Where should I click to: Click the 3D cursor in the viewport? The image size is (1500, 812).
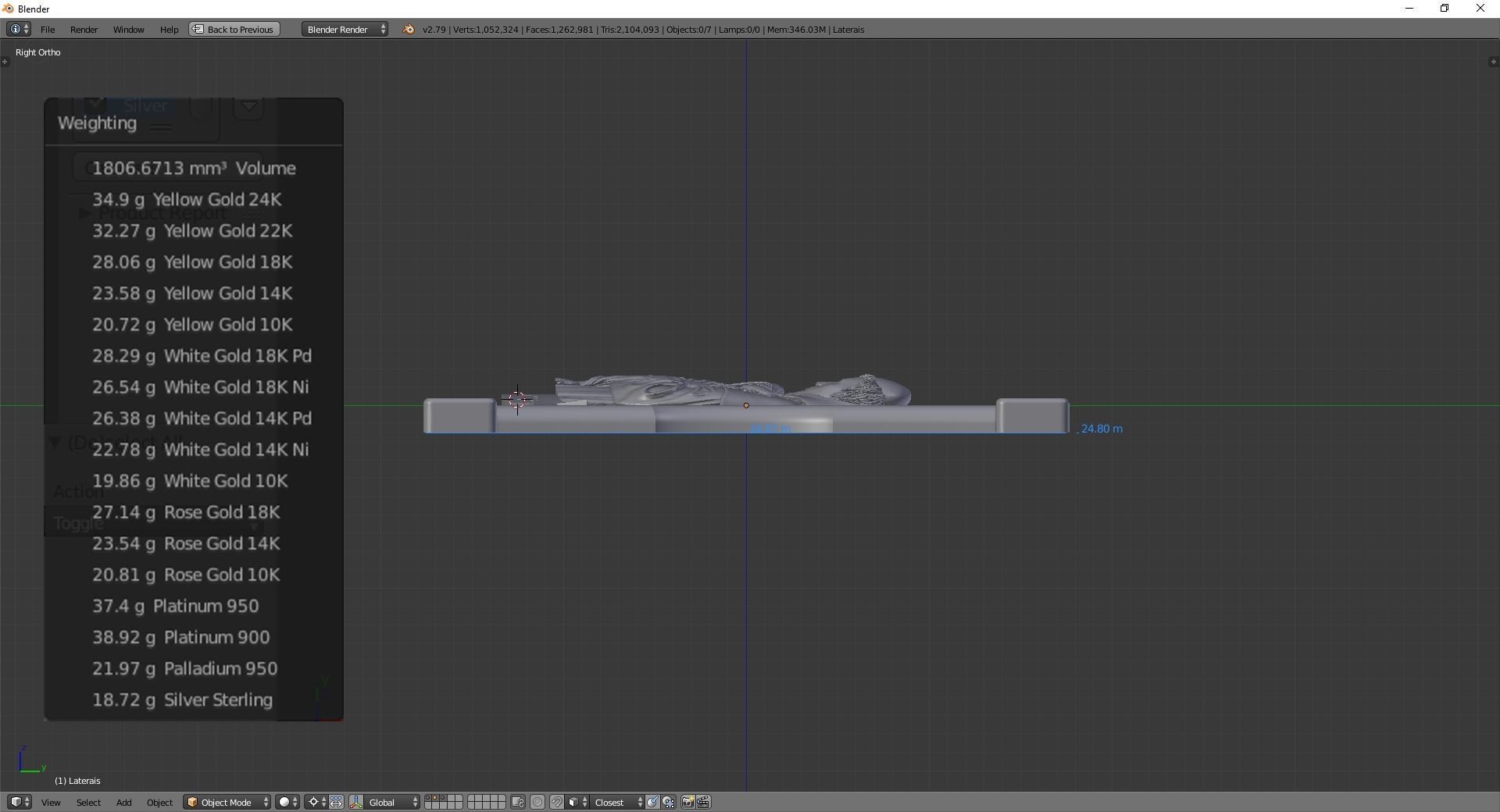pyautogui.click(x=517, y=399)
